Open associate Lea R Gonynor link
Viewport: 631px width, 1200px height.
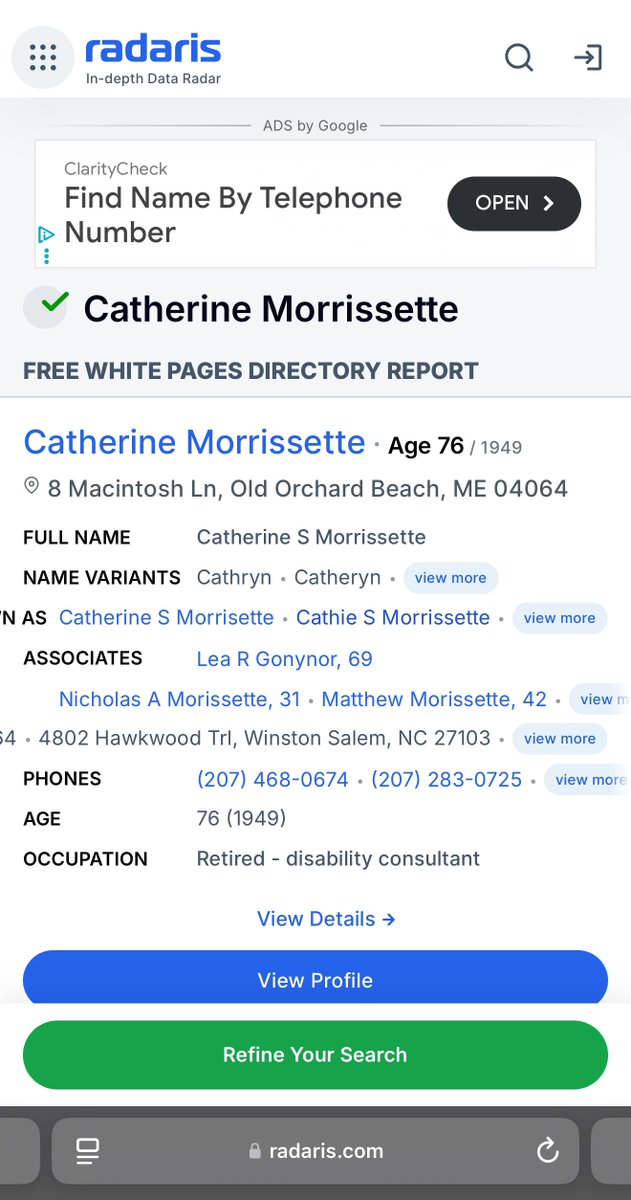284,659
